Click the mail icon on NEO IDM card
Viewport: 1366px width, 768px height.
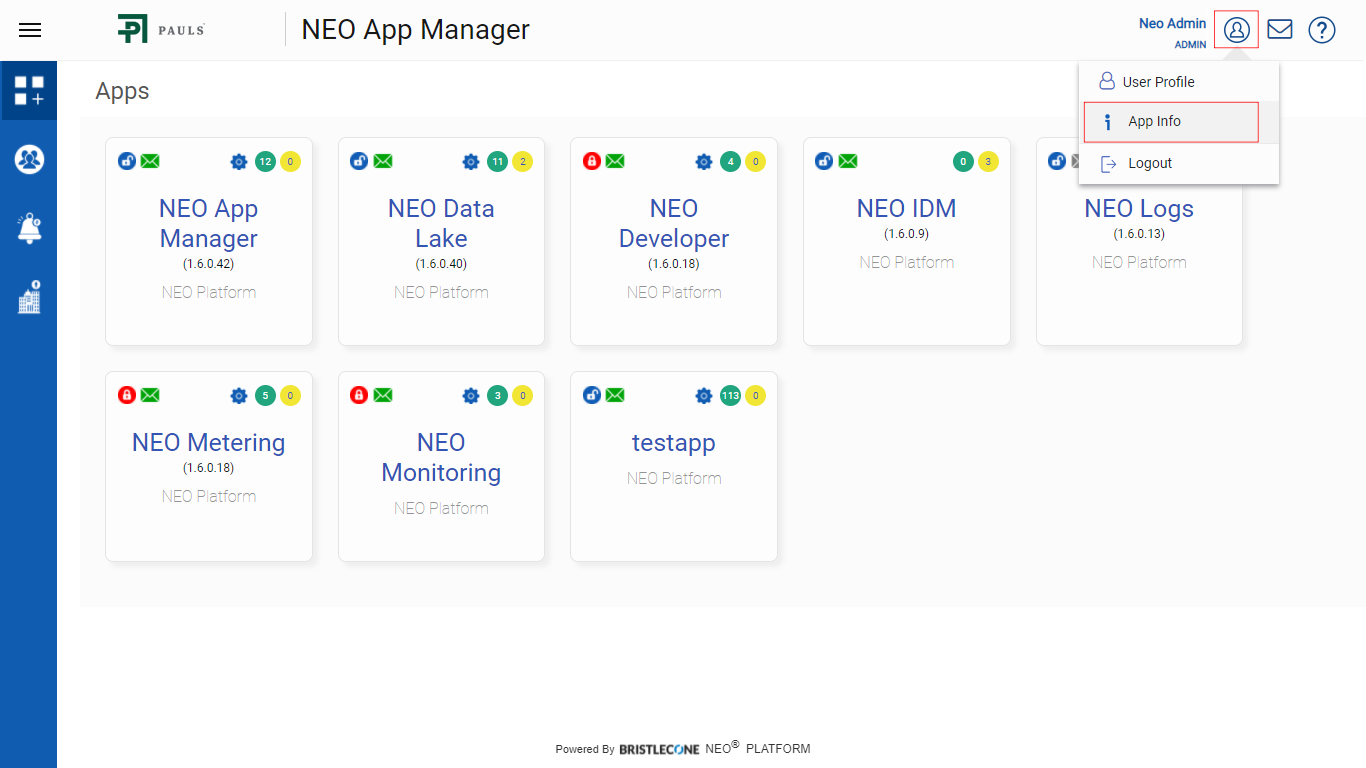click(x=848, y=161)
